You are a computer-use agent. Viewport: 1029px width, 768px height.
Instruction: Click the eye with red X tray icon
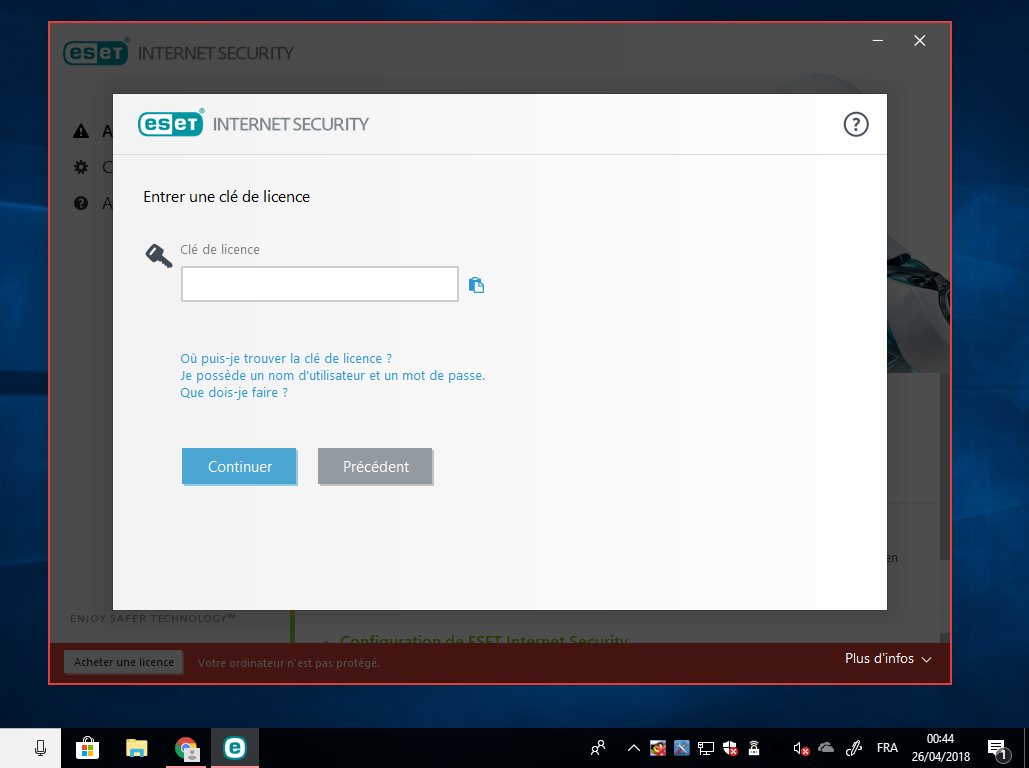pyautogui.click(x=658, y=748)
